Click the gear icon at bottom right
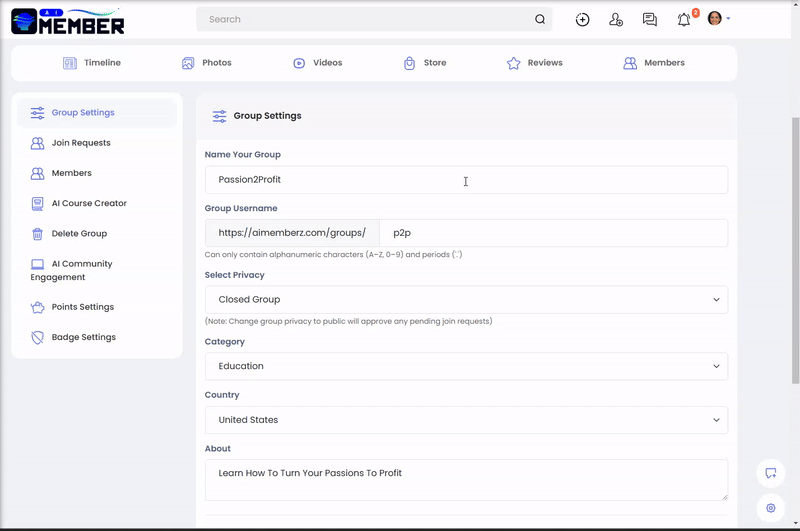Viewport: 800px width, 531px height. [770, 508]
